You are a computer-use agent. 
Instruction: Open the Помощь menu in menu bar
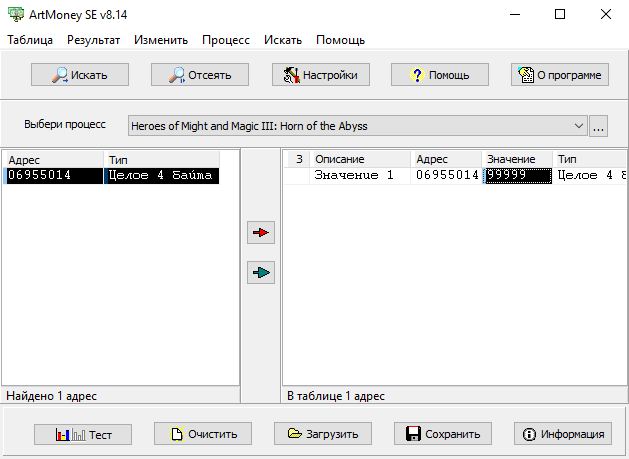tap(341, 40)
